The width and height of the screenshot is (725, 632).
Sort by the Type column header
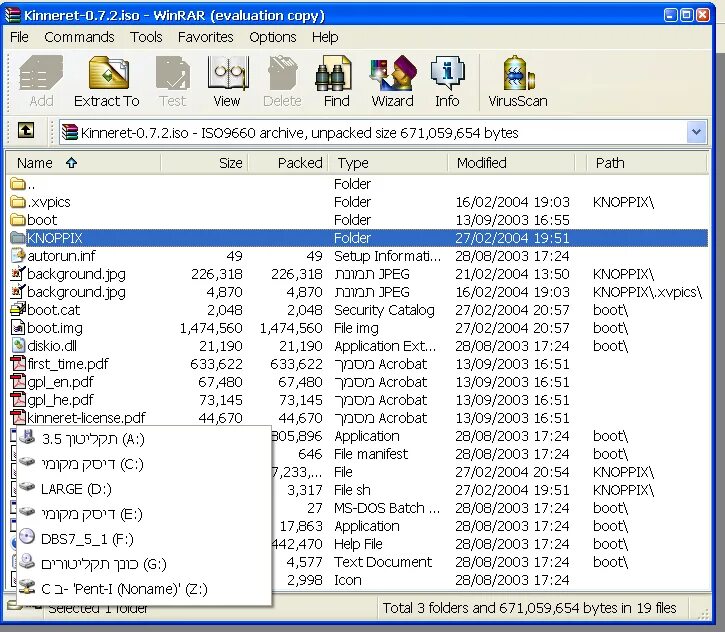point(388,163)
